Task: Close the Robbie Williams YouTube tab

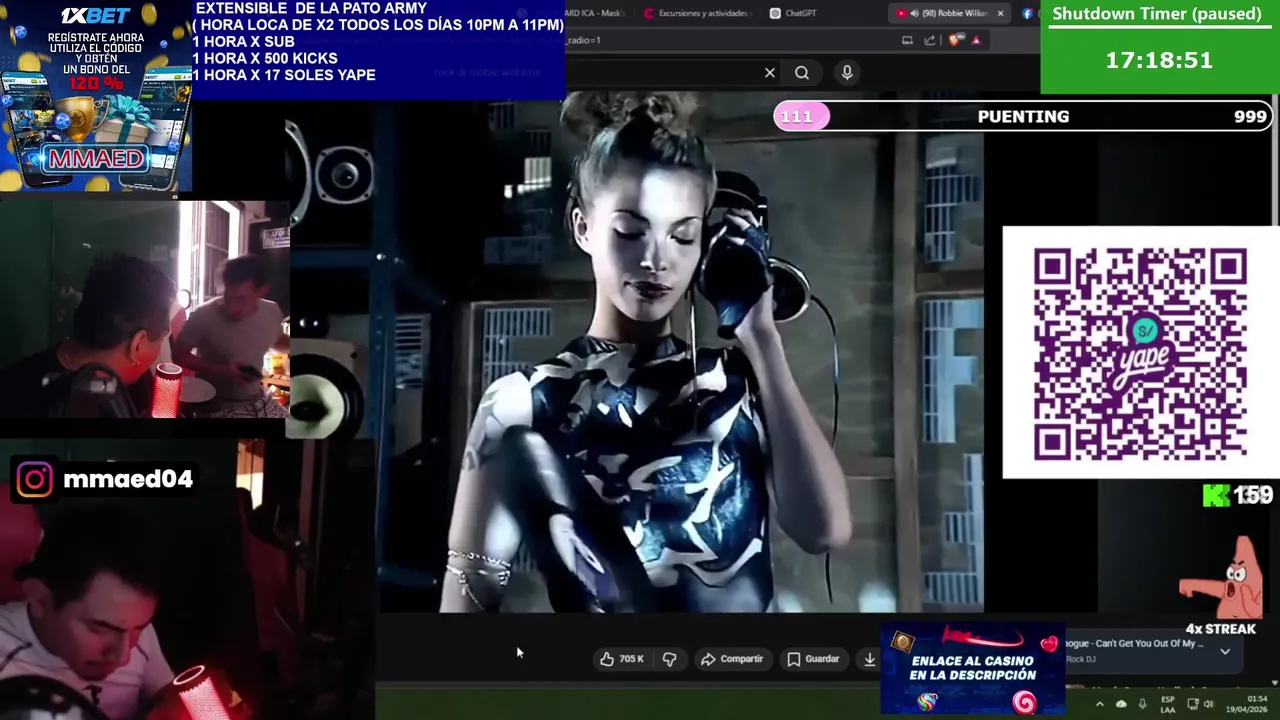Action: pos(1000,13)
